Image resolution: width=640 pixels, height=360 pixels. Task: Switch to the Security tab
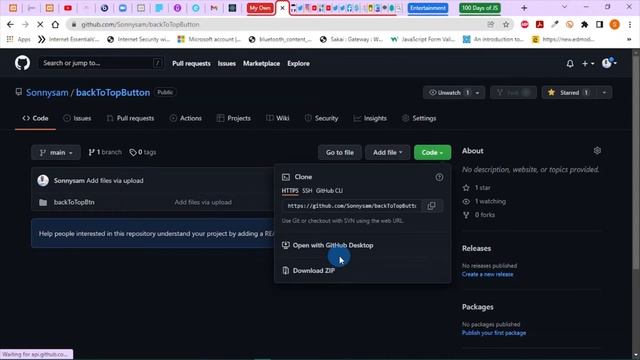321,118
